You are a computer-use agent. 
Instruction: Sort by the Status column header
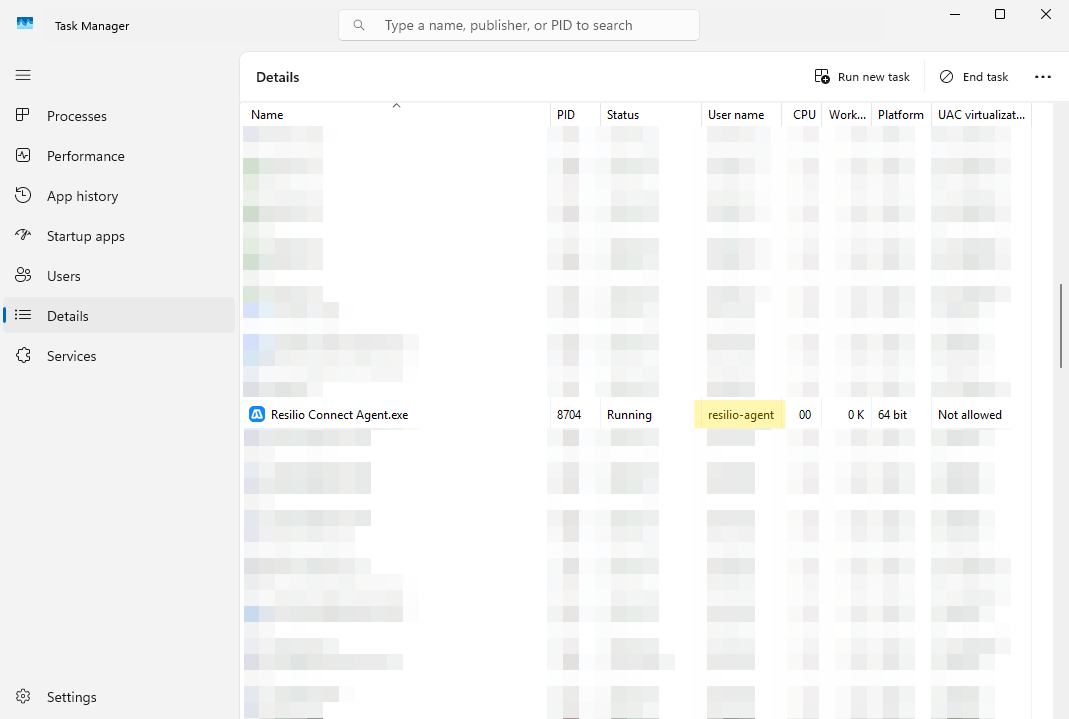[623, 114]
